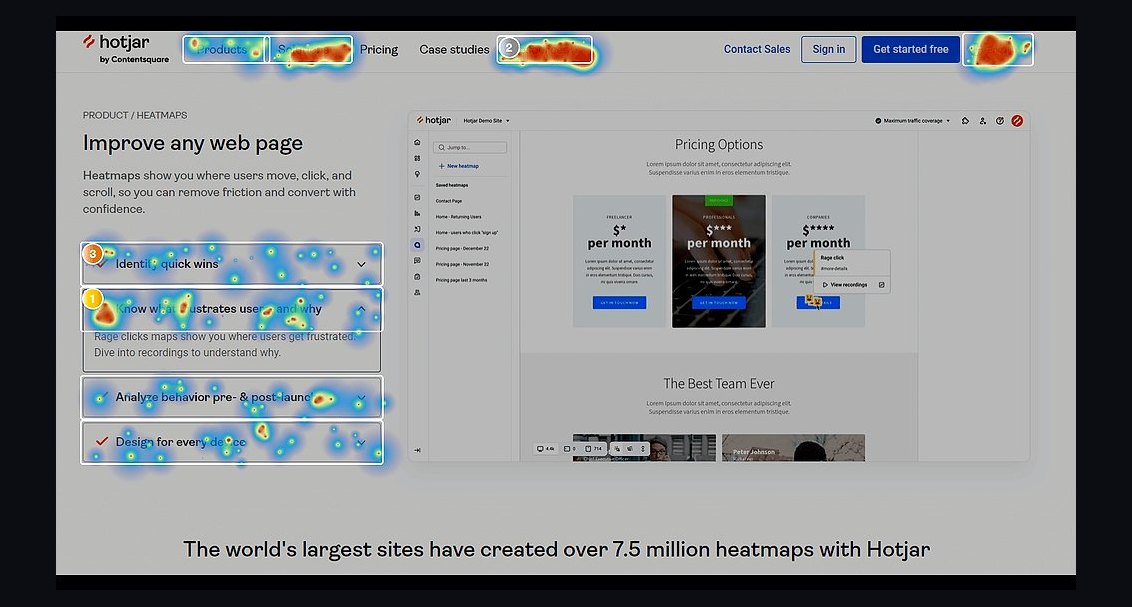Image resolution: width=1132 pixels, height=607 pixels.
Task: Click the Peter Johnson team photo
Action: (793, 447)
